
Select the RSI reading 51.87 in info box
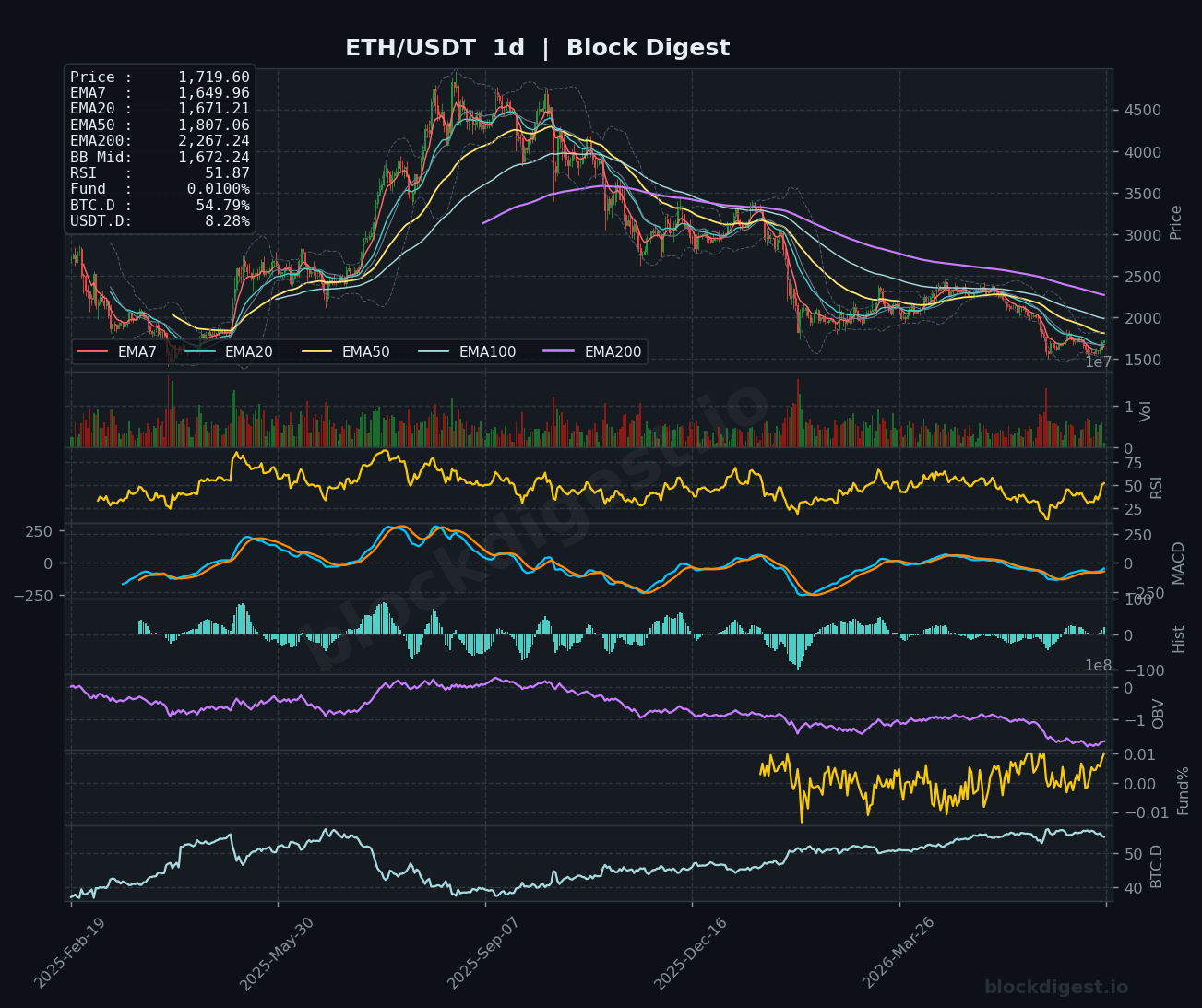227,173
